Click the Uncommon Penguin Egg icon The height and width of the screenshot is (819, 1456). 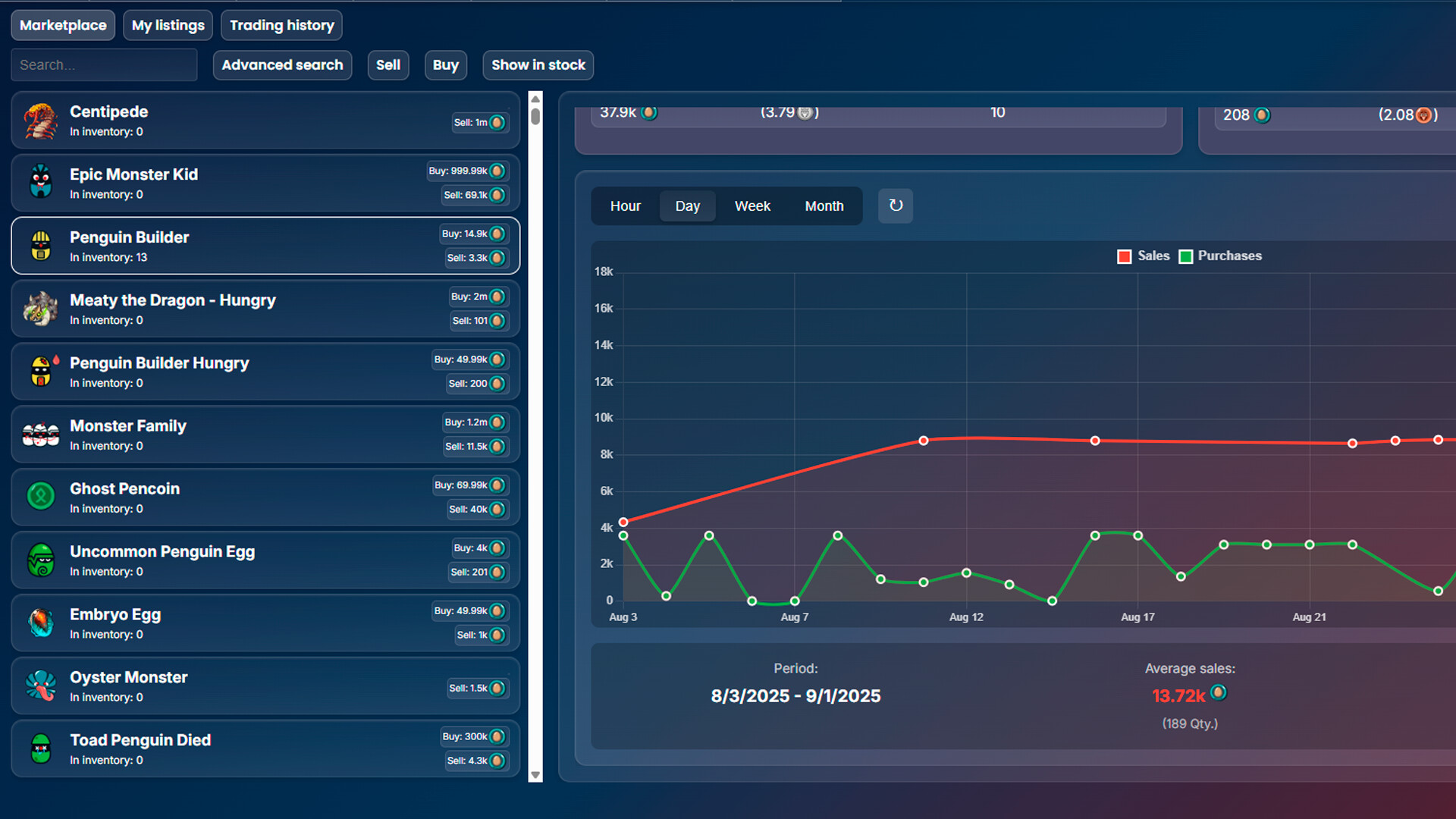coord(40,560)
